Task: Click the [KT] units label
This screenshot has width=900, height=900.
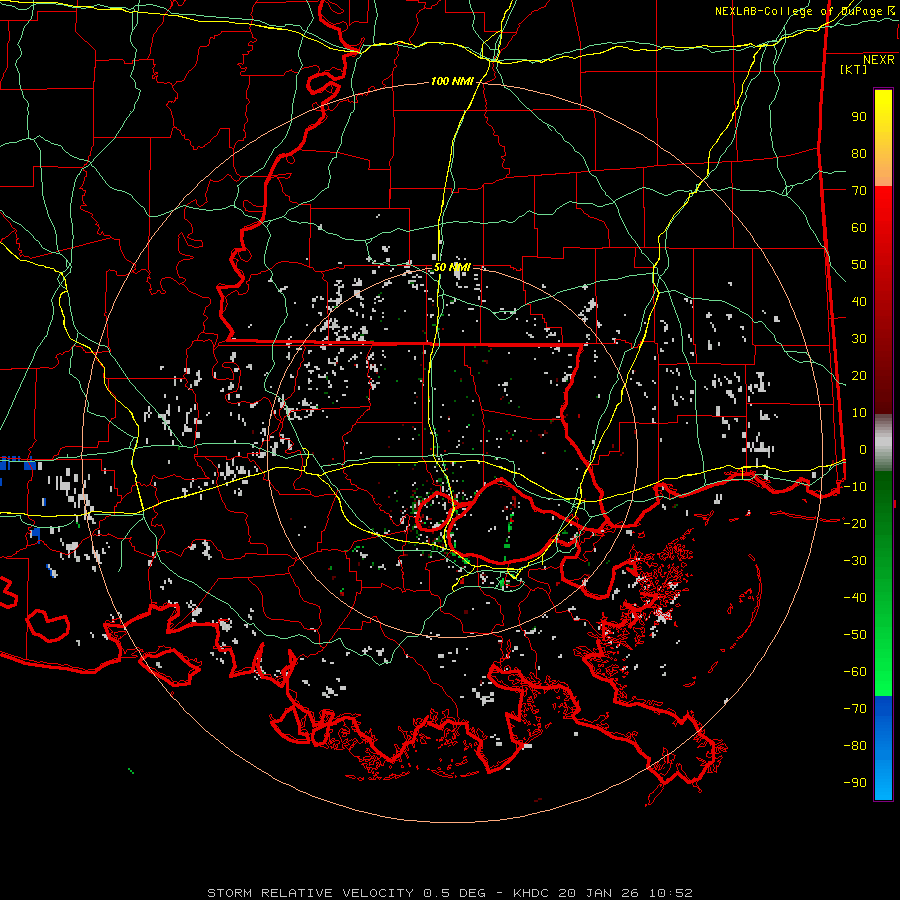Action: 854,69
